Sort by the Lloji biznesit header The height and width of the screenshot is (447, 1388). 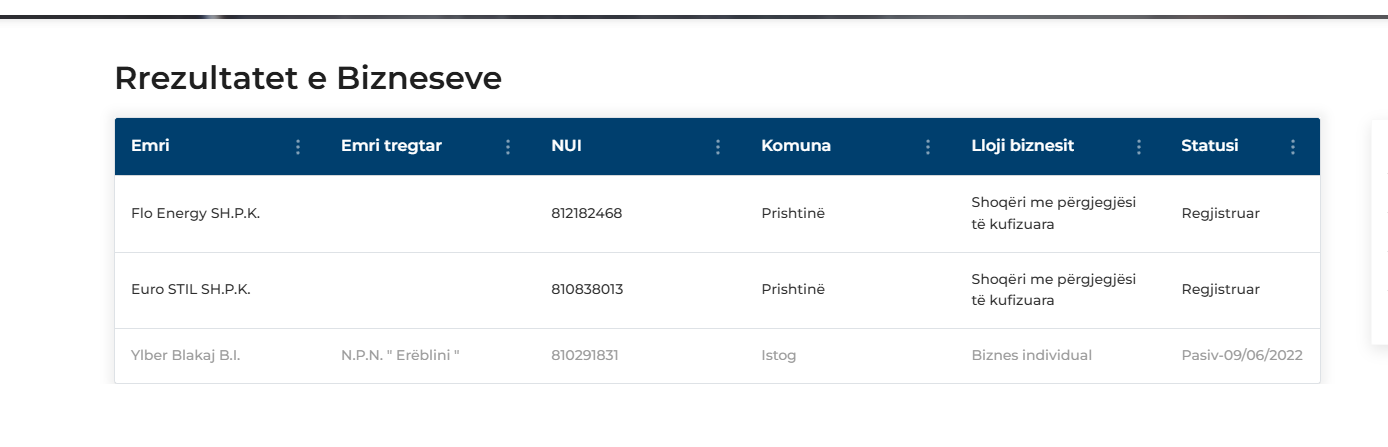1023,146
